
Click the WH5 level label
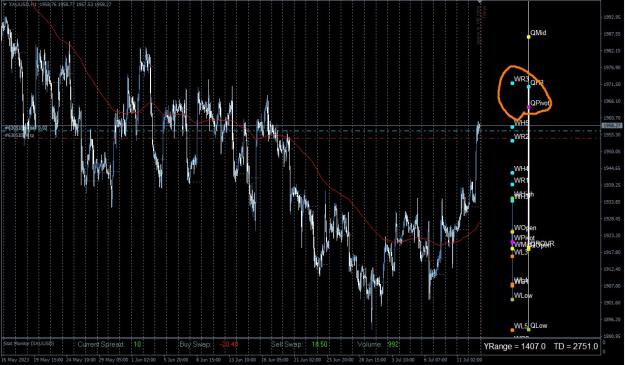click(521, 123)
